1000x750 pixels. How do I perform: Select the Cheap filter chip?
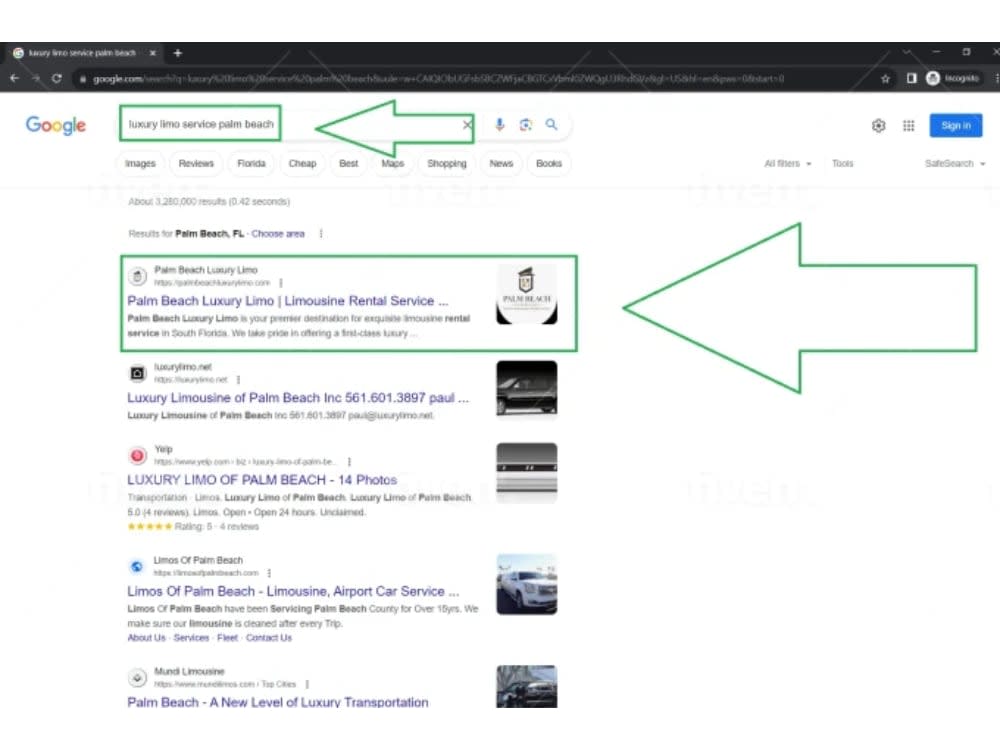coord(302,163)
